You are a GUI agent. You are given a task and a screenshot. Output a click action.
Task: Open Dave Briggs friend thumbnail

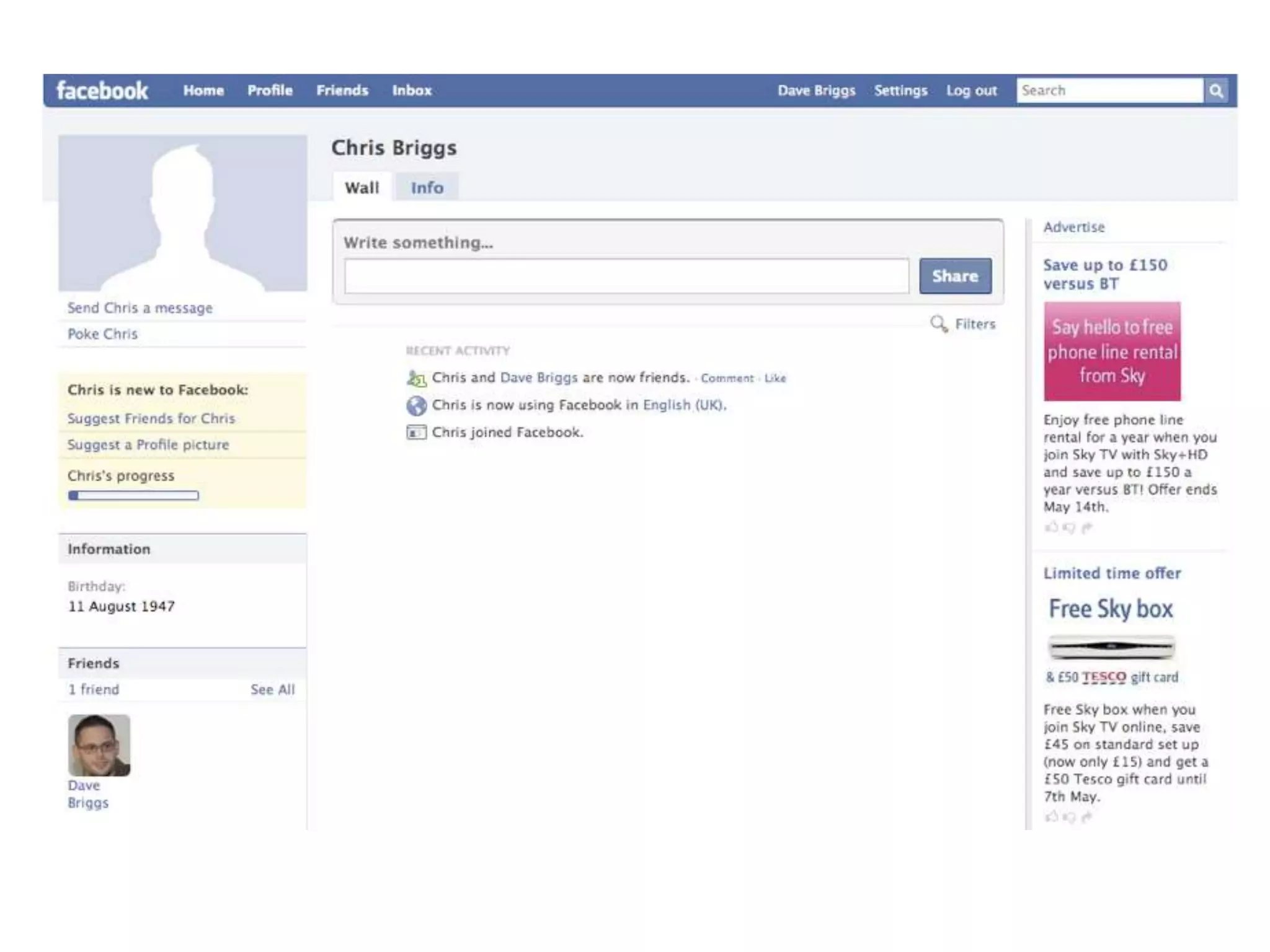(x=99, y=745)
